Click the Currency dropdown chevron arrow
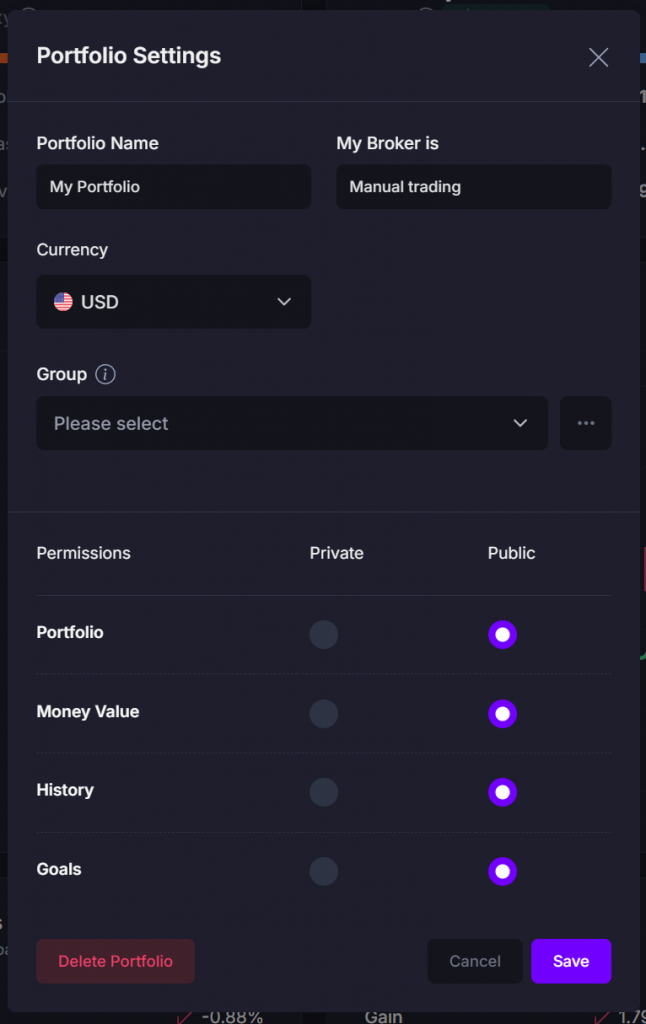 coord(283,302)
